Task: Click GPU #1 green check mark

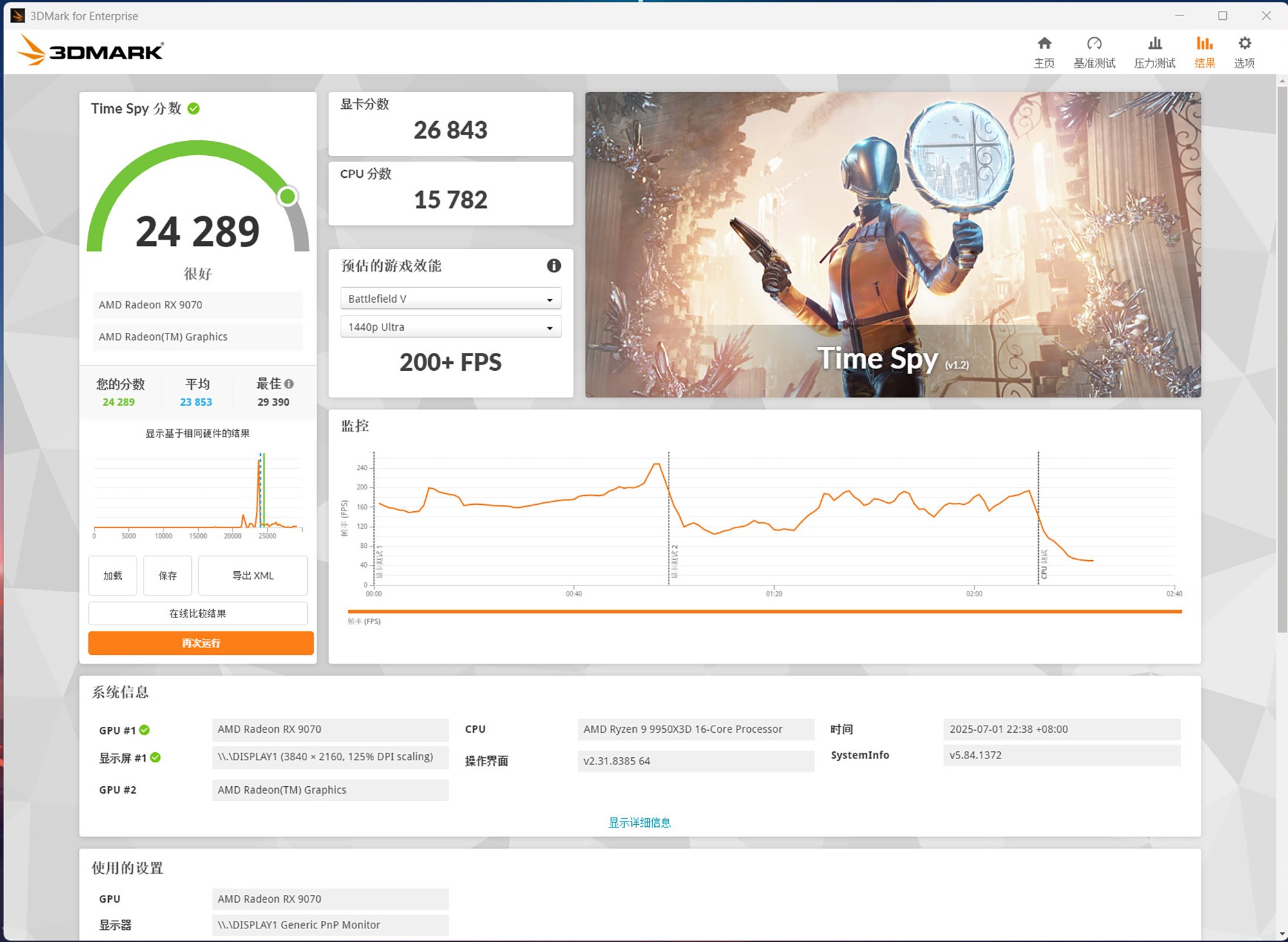Action: coord(145,730)
